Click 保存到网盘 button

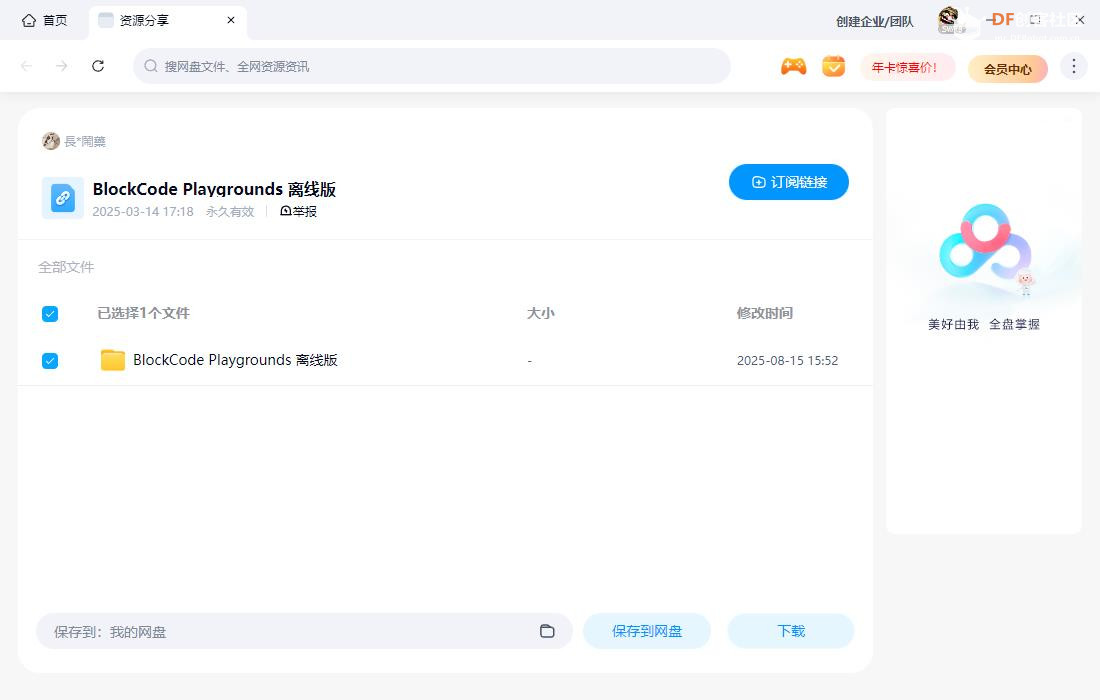click(x=647, y=631)
